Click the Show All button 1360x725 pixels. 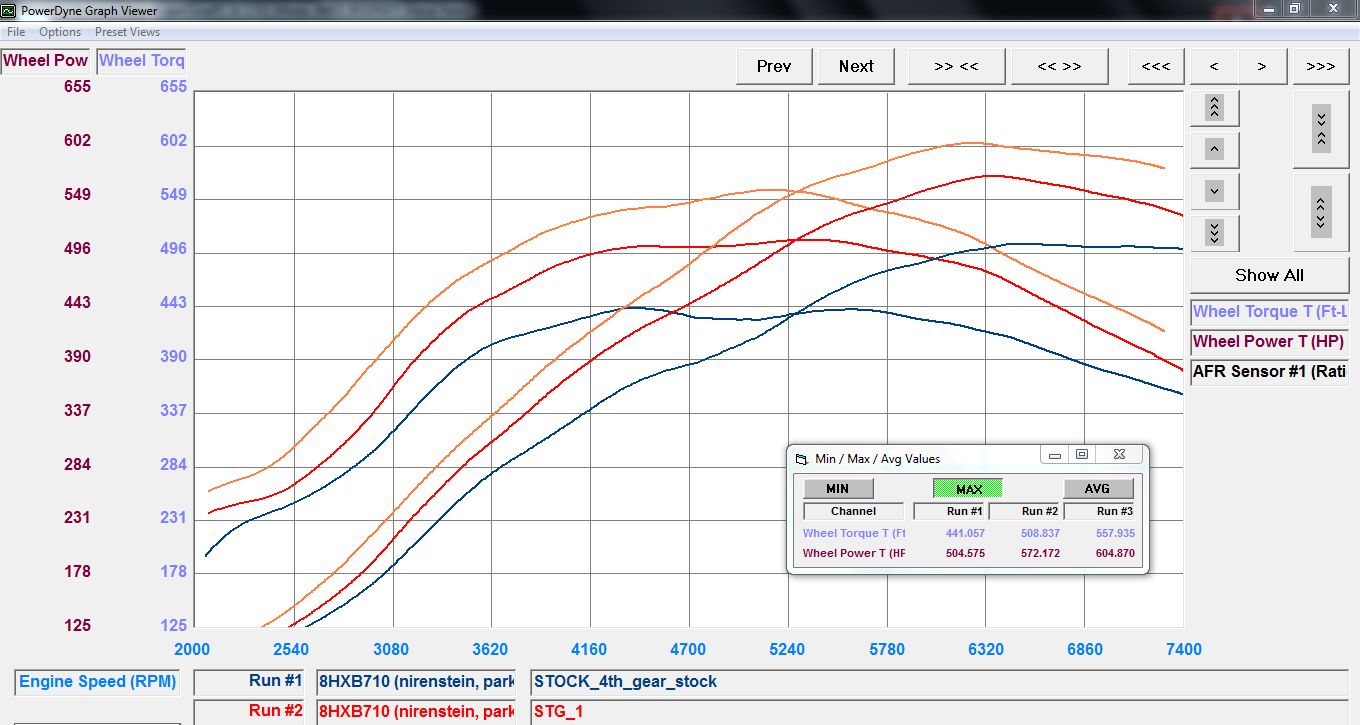(x=1268, y=275)
